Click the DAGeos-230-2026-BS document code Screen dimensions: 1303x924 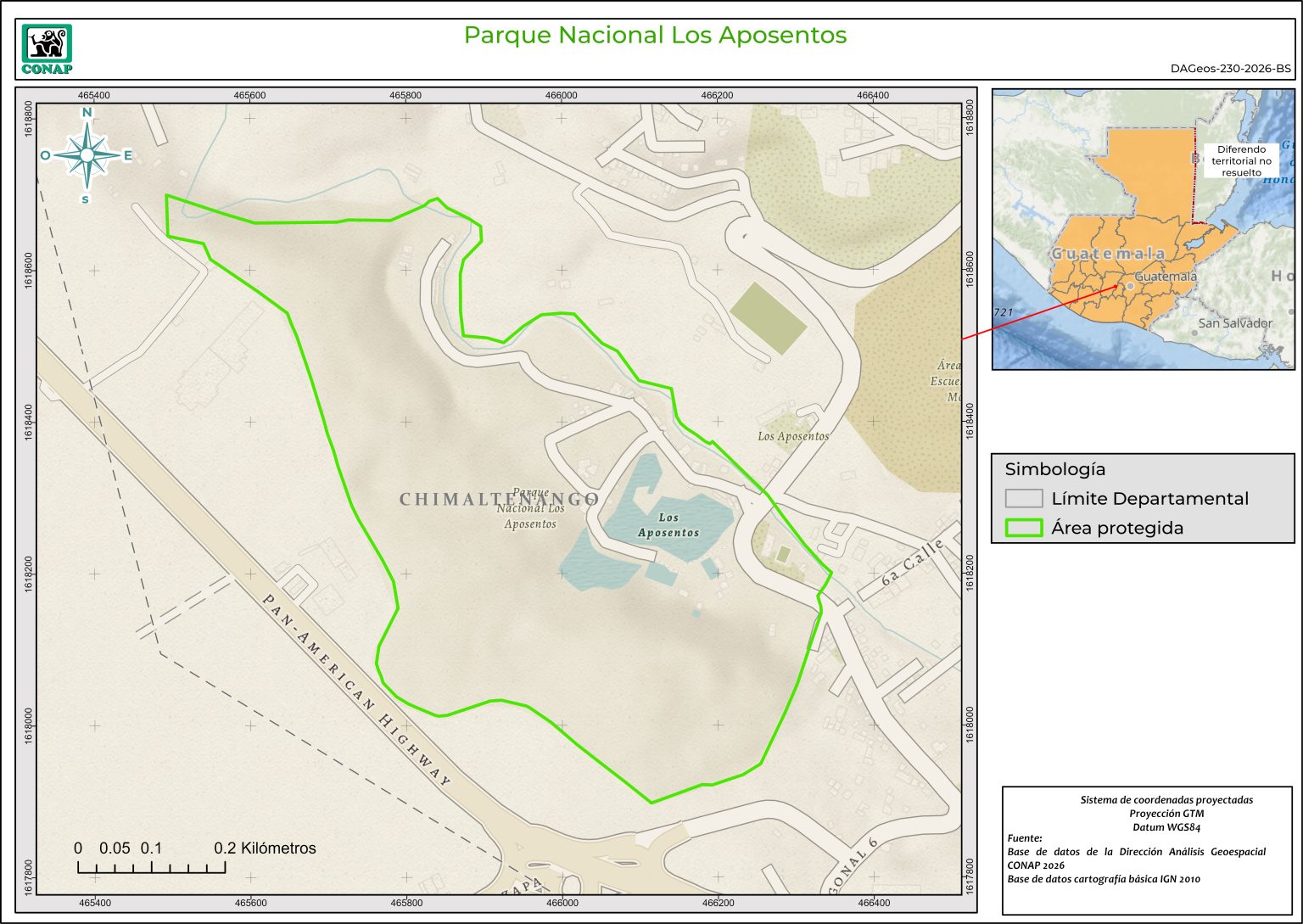pos(1230,69)
